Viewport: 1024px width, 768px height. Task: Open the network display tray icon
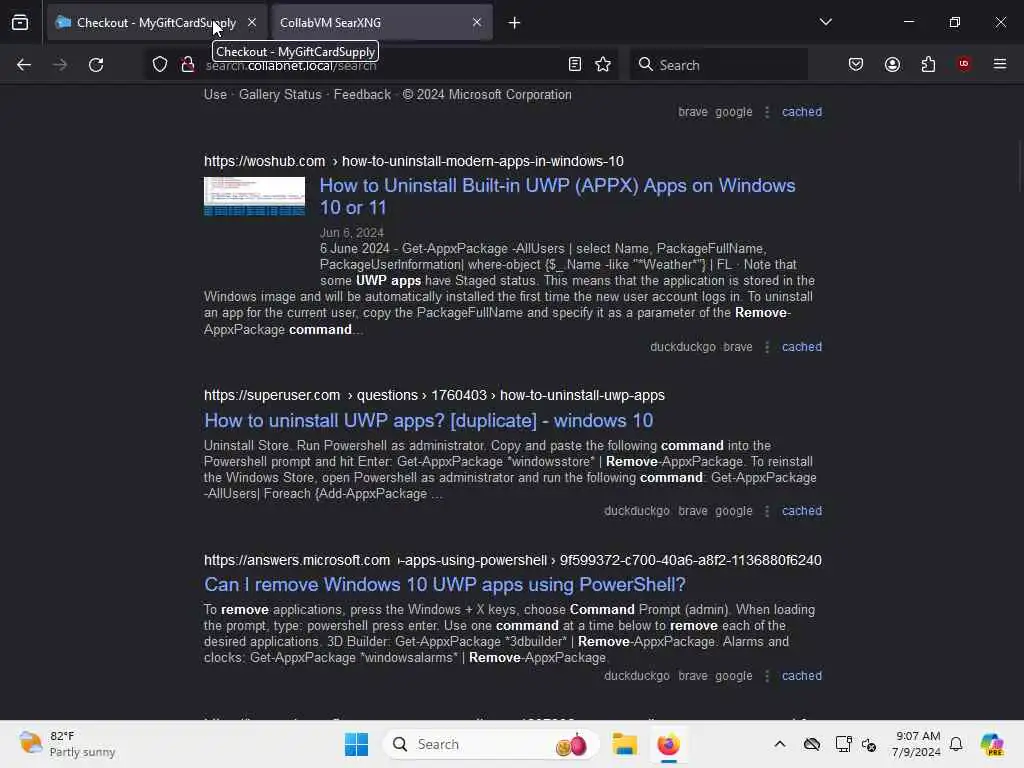click(843, 744)
